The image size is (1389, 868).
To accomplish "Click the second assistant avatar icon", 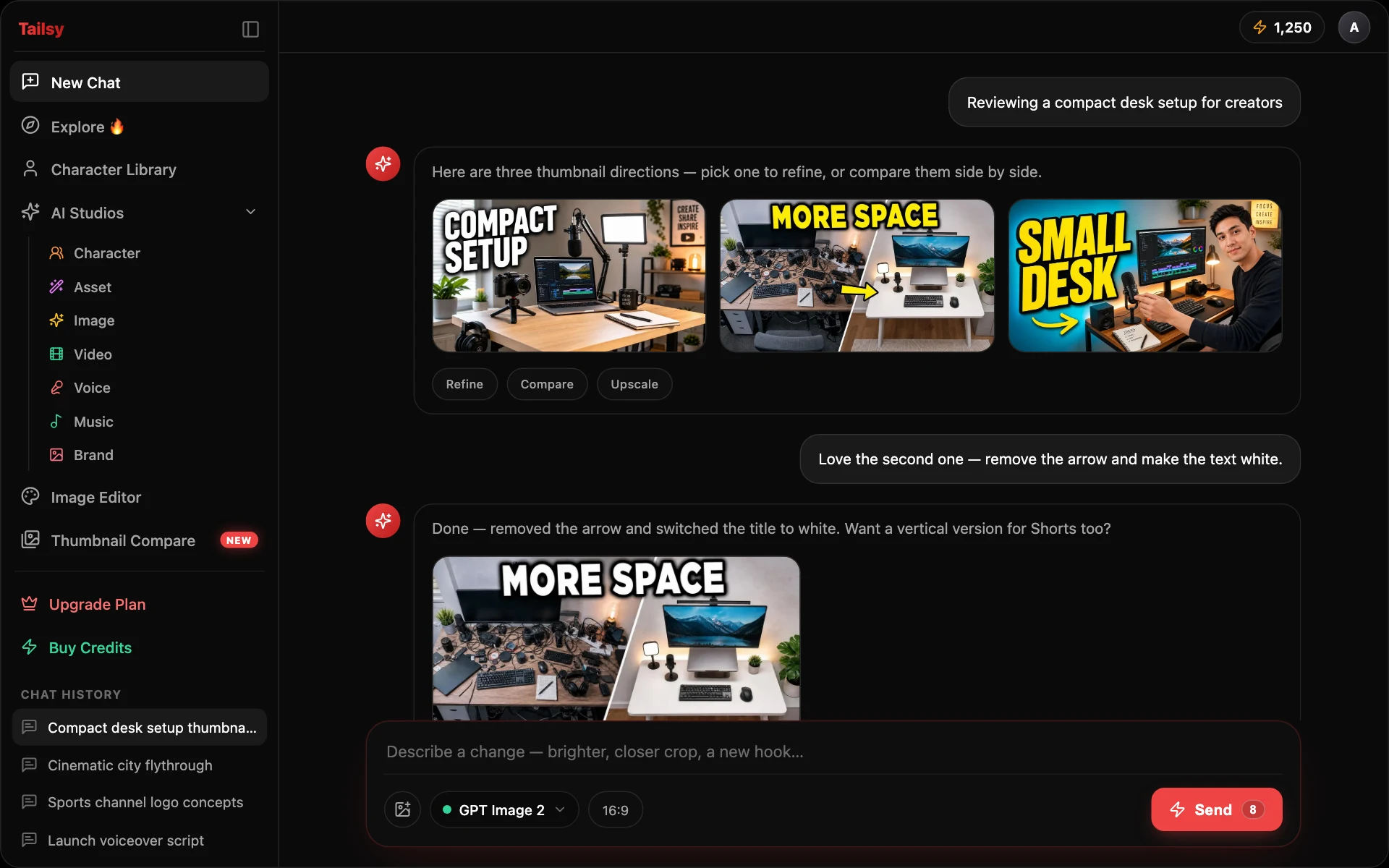I will point(383,521).
